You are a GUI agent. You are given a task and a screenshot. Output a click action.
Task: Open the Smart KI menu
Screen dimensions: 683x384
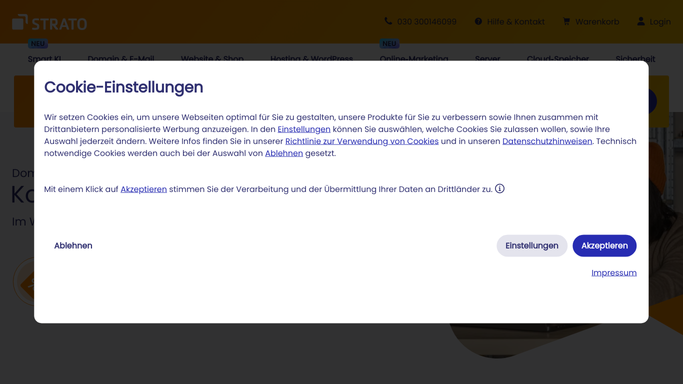tap(44, 58)
